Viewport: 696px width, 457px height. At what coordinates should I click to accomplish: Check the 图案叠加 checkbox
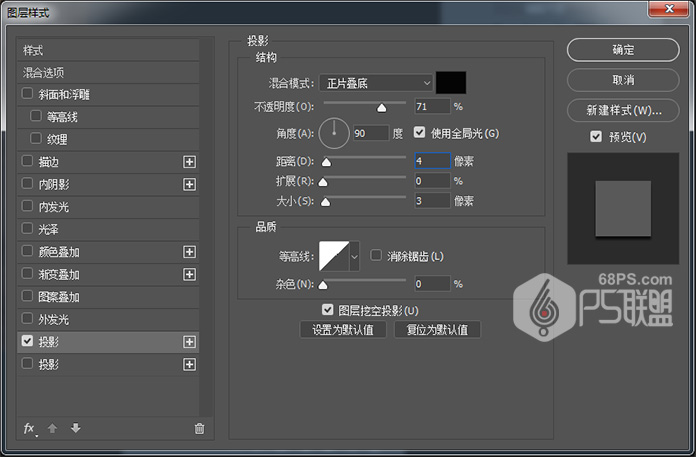(x=27, y=295)
